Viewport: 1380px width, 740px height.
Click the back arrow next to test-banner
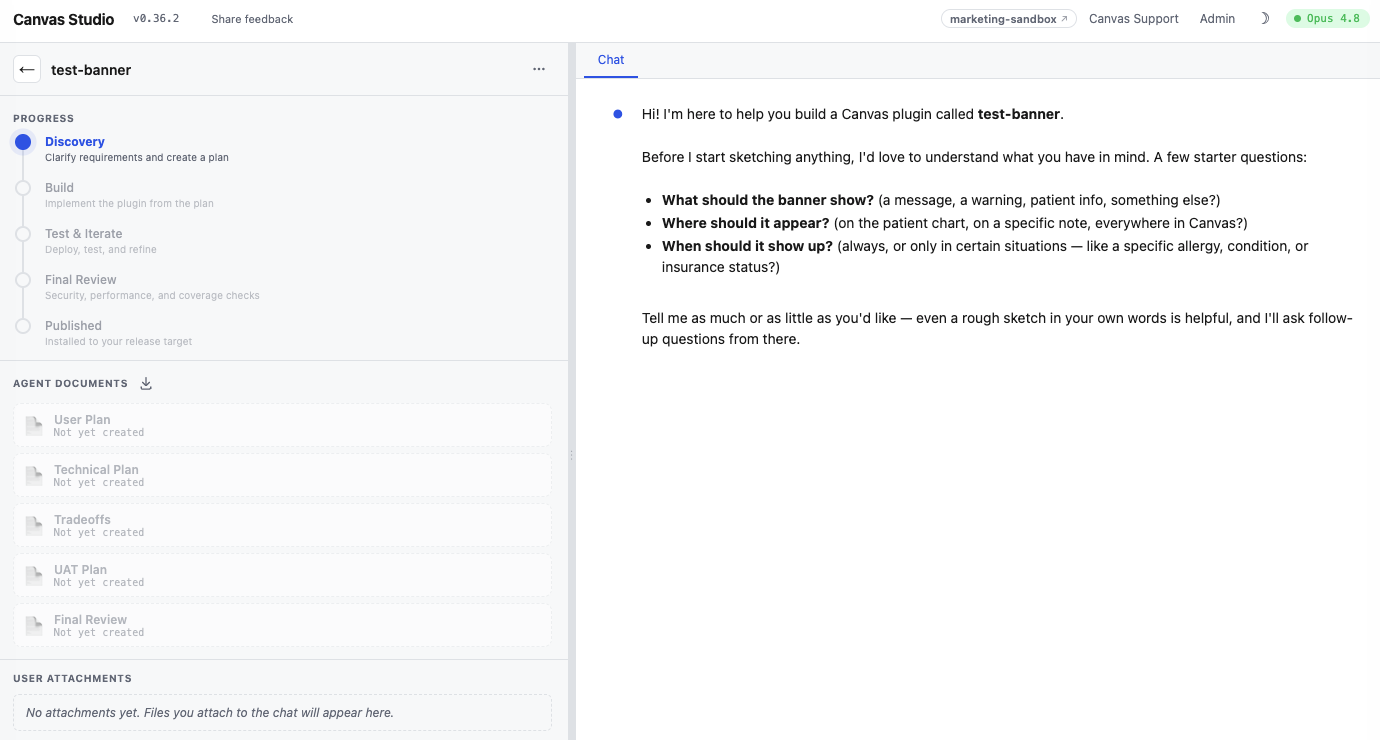[27, 69]
